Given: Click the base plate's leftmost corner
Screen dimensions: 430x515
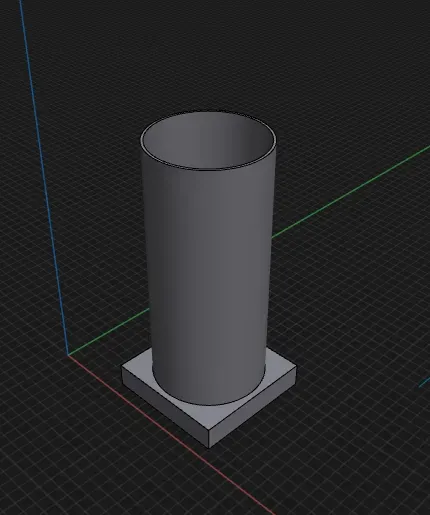Looking at the screenshot, I should click(122, 368).
